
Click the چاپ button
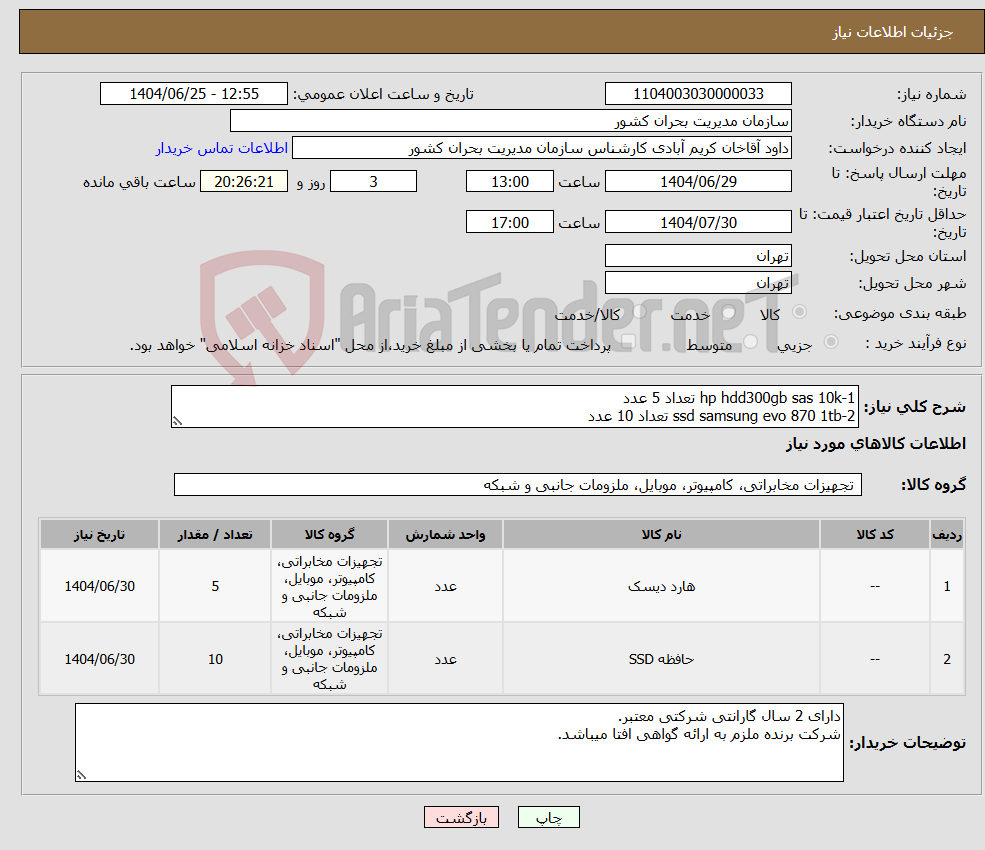pos(548,817)
